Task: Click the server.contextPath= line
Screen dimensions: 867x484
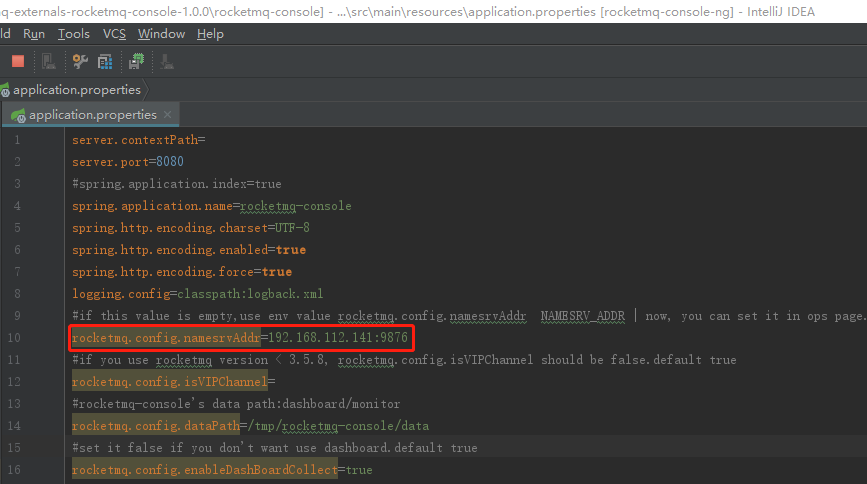Action: click(139, 140)
